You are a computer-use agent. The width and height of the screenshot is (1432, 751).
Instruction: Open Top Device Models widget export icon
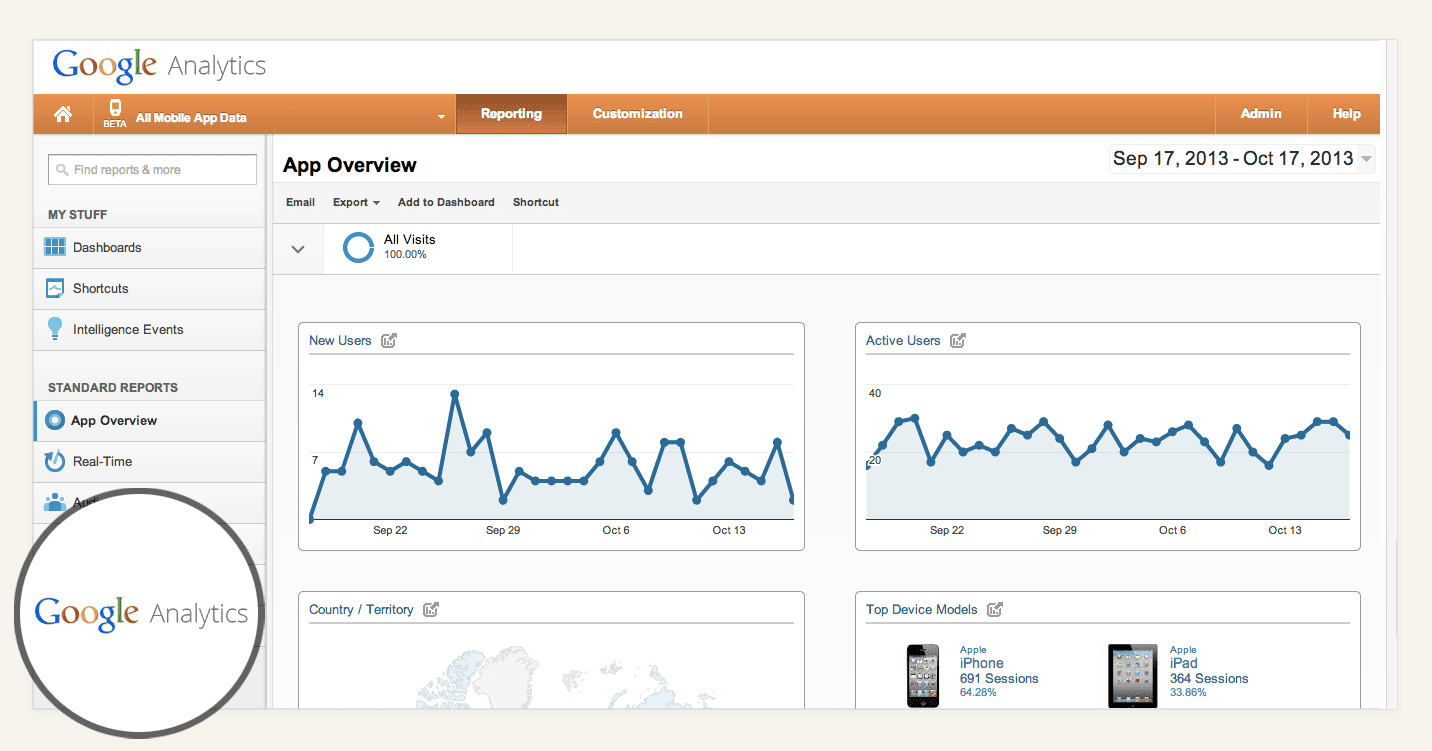pos(995,610)
